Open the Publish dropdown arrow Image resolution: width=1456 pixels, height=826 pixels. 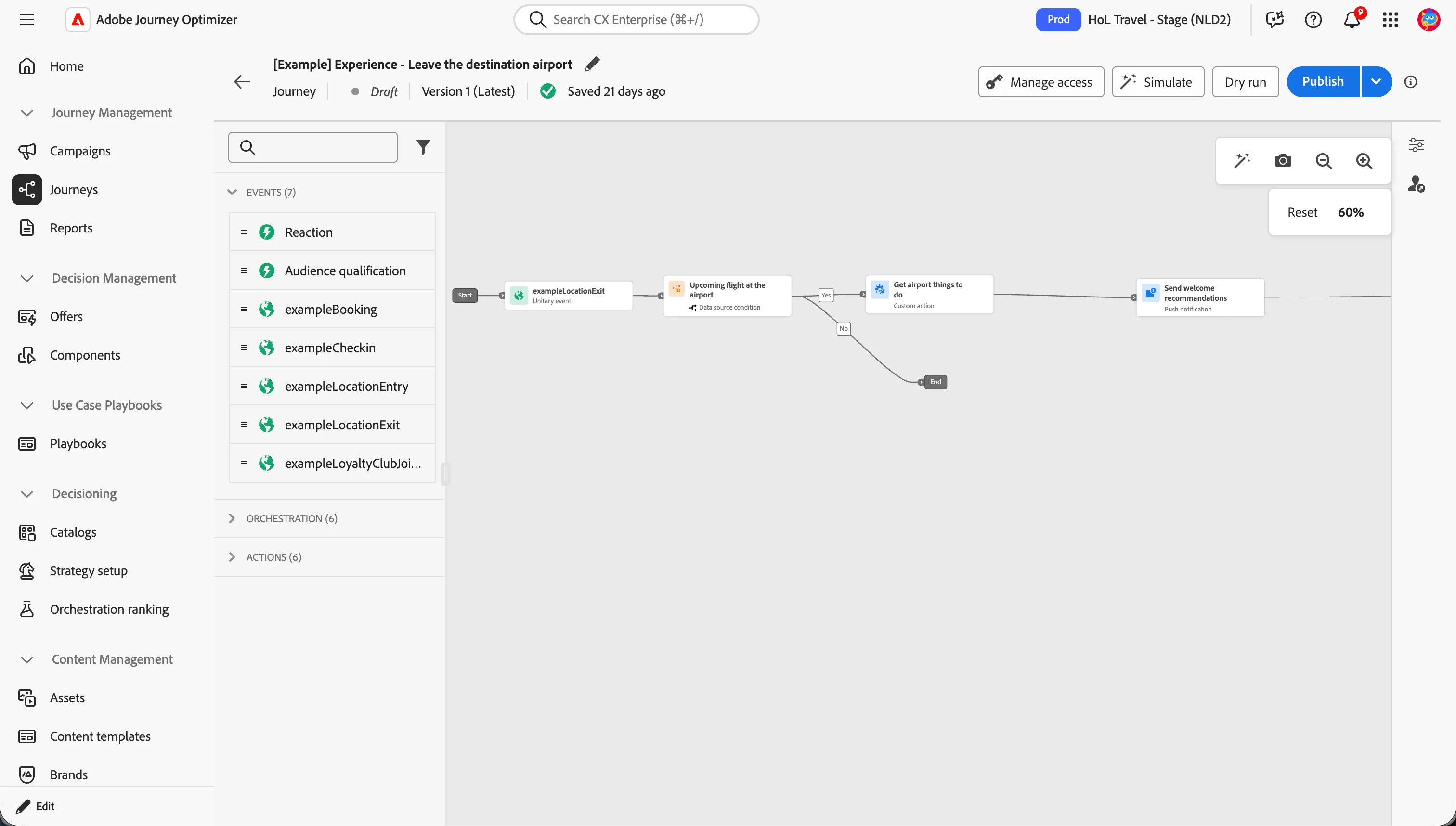1376,82
